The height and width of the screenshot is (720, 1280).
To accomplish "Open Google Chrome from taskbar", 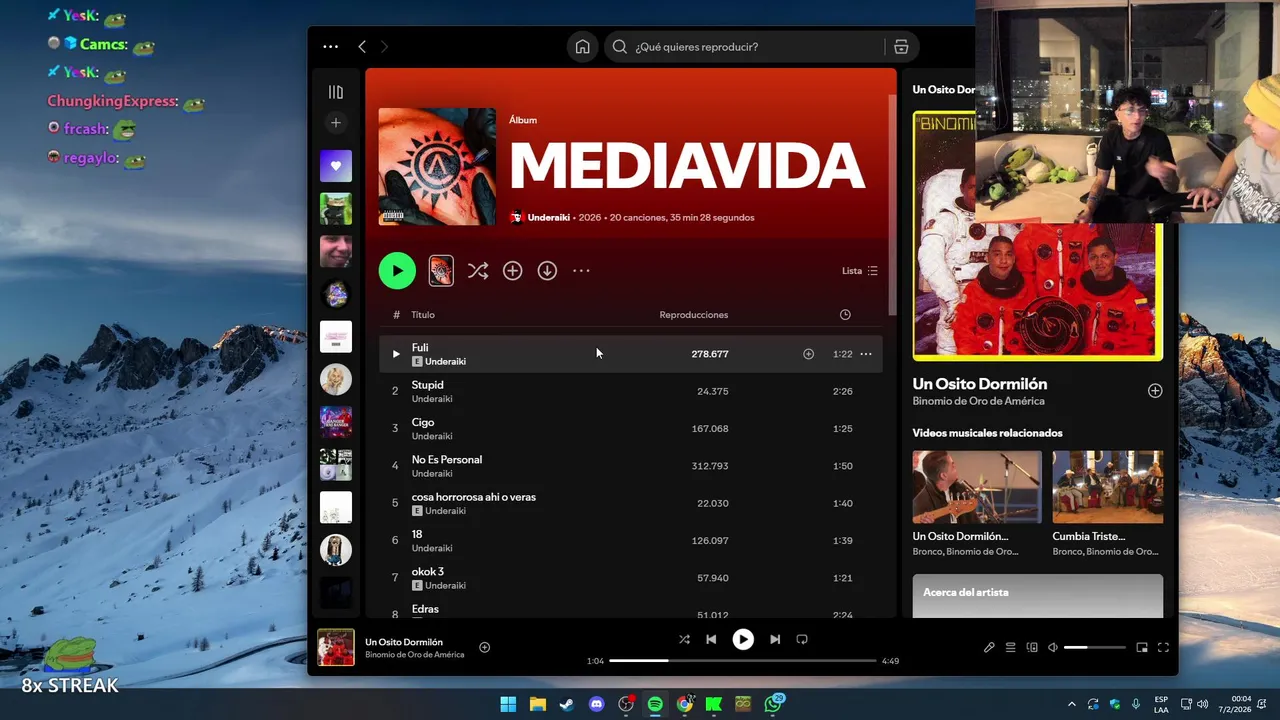I will [685, 704].
